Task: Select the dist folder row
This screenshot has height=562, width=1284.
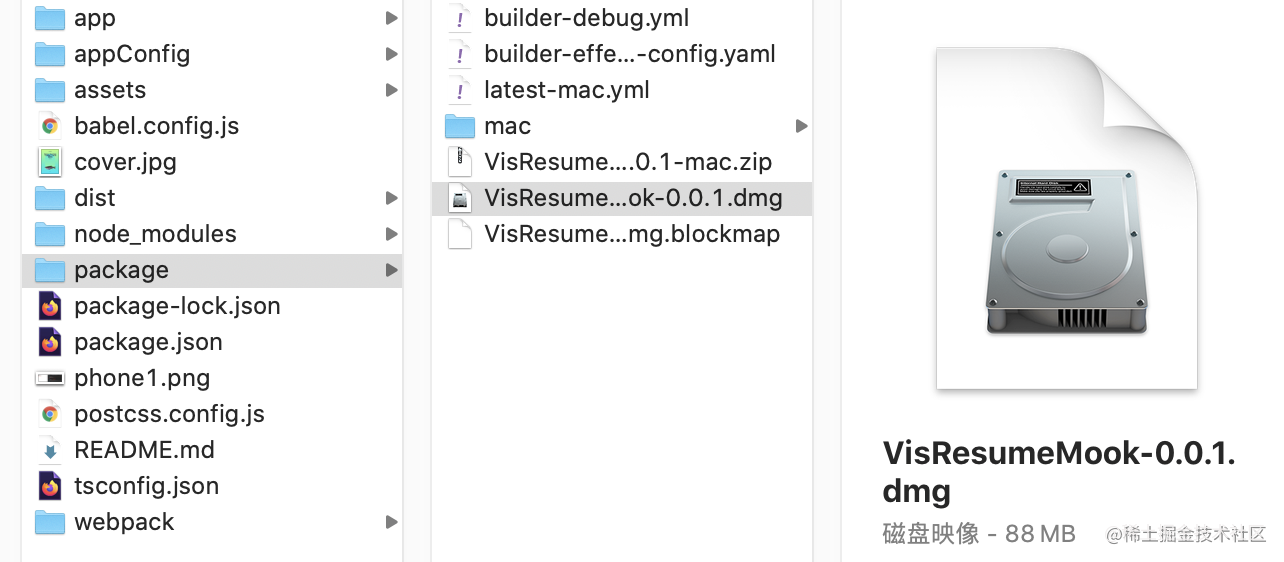Action: [x=95, y=198]
